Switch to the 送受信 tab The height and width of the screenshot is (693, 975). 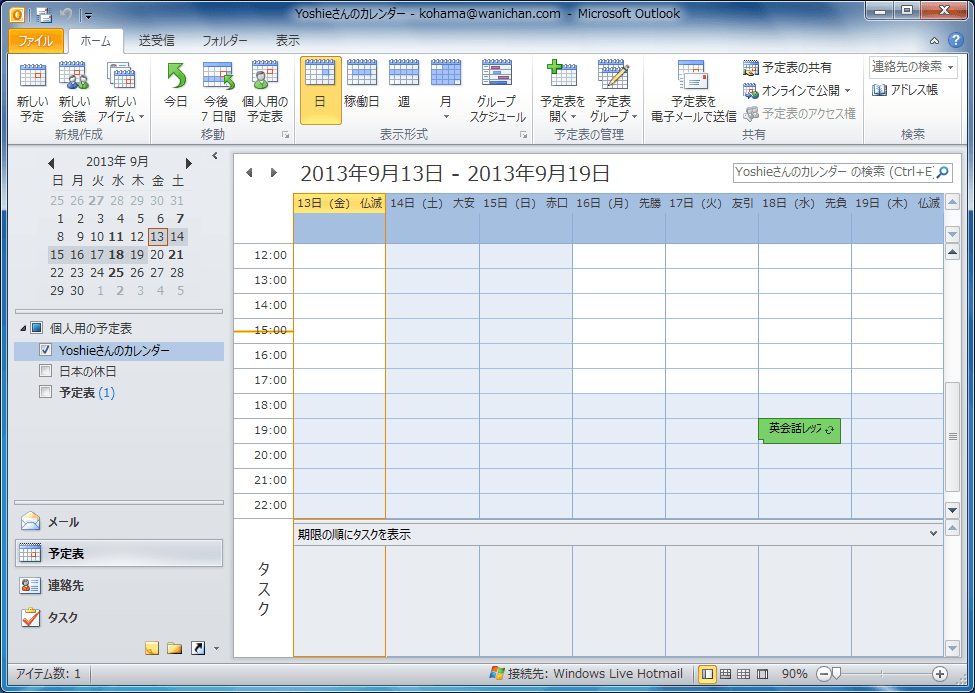pyautogui.click(x=156, y=41)
